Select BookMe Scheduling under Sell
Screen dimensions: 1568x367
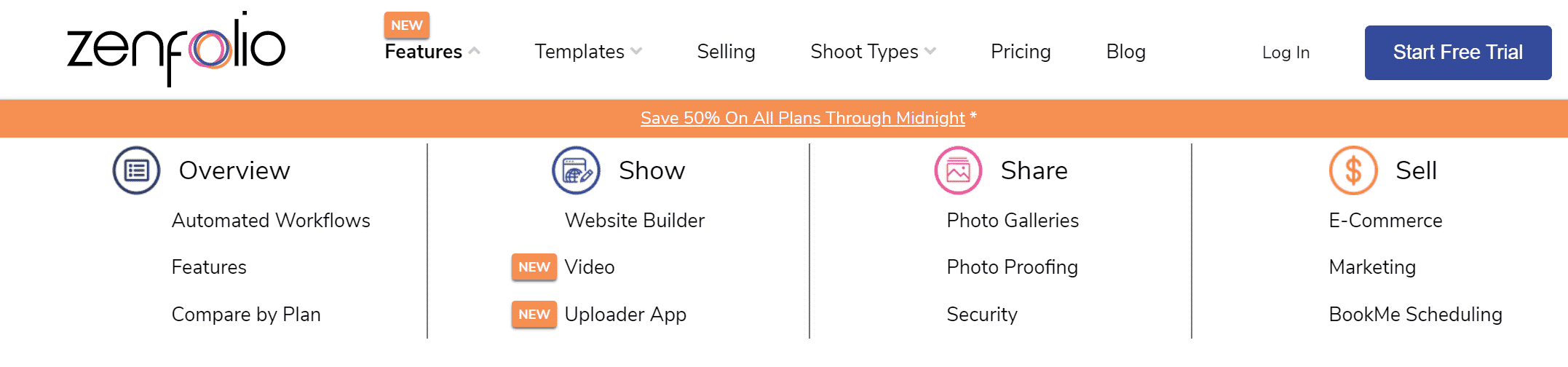[1416, 315]
